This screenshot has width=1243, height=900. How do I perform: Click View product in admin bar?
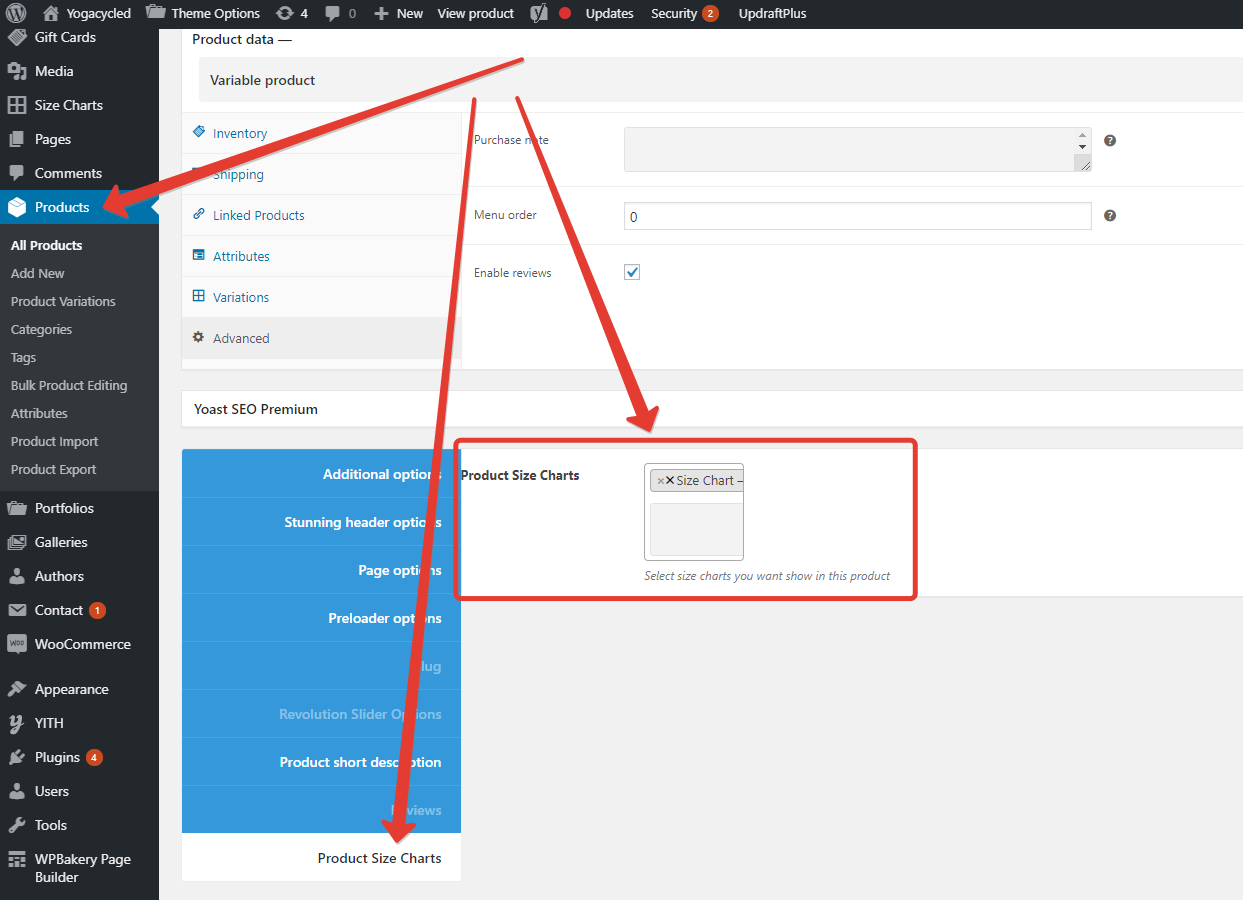[475, 13]
